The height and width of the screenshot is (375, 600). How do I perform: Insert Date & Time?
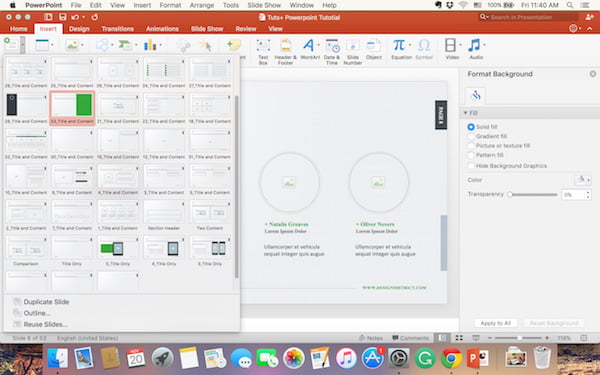tap(332, 51)
